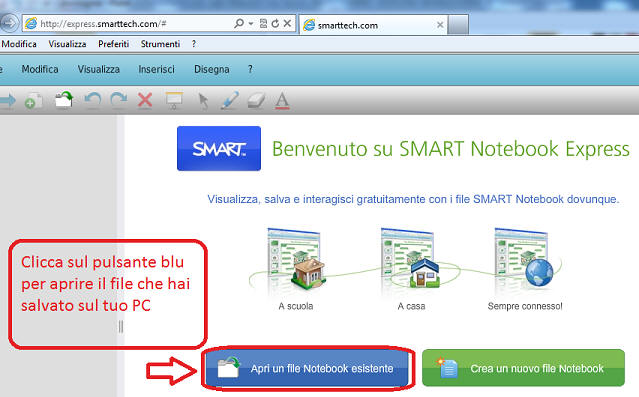Add a new page with plus icon

click(33, 101)
